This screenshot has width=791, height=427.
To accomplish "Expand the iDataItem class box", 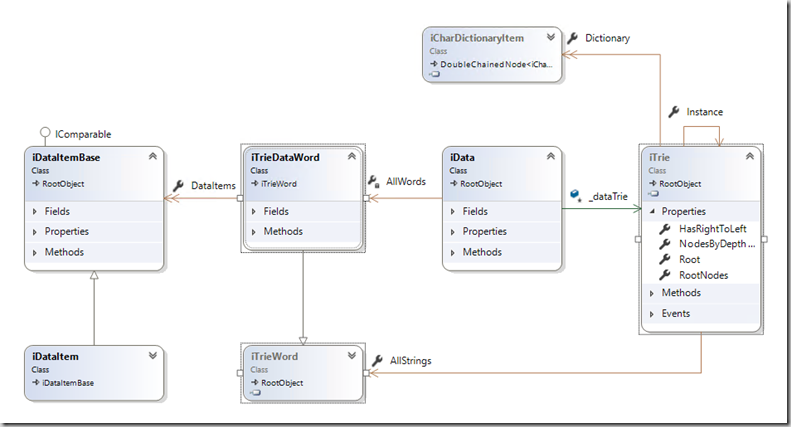I will [x=152, y=356].
